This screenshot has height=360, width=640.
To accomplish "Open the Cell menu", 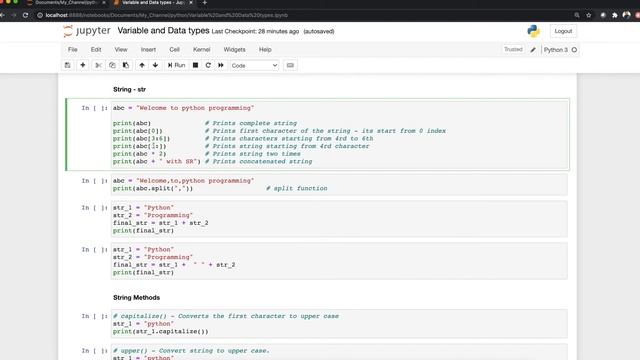I will [x=174, y=49].
